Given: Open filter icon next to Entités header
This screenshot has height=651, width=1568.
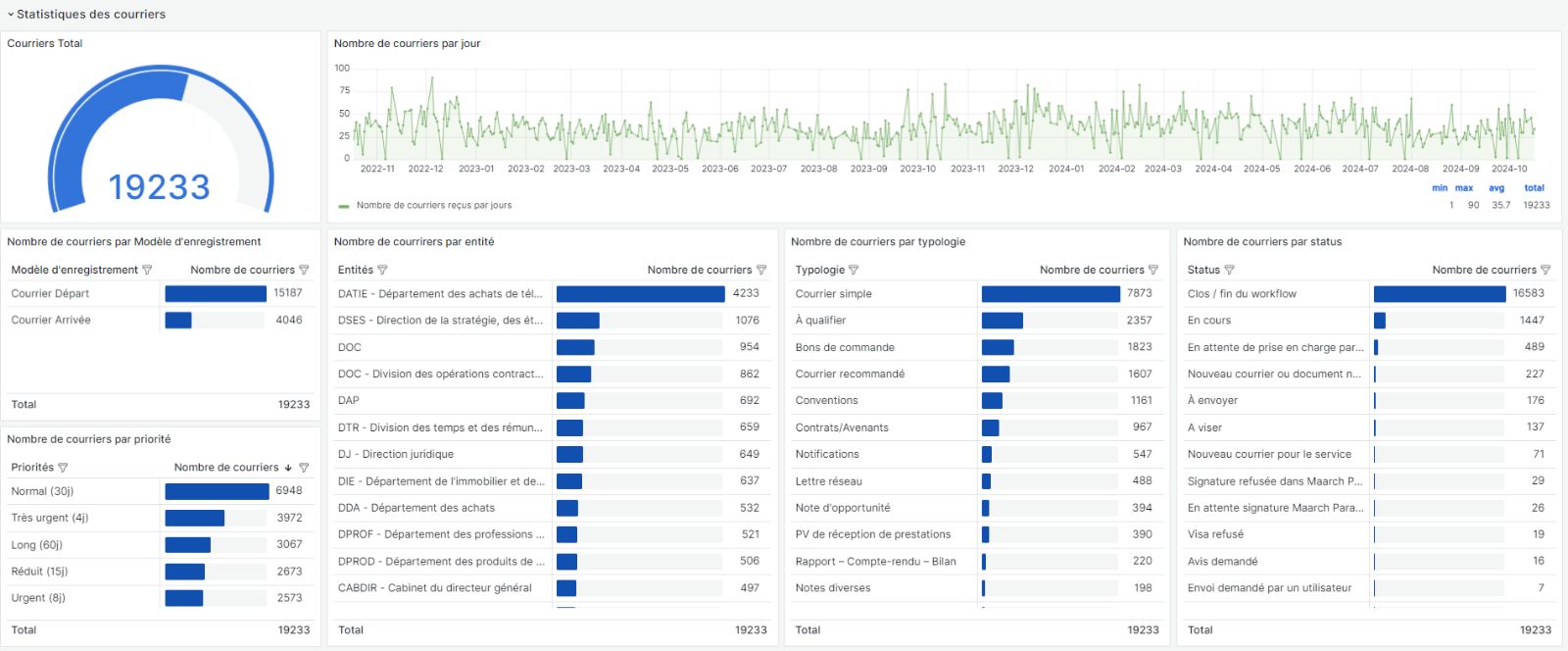Looking at the screenshot, I should (382, 270).
